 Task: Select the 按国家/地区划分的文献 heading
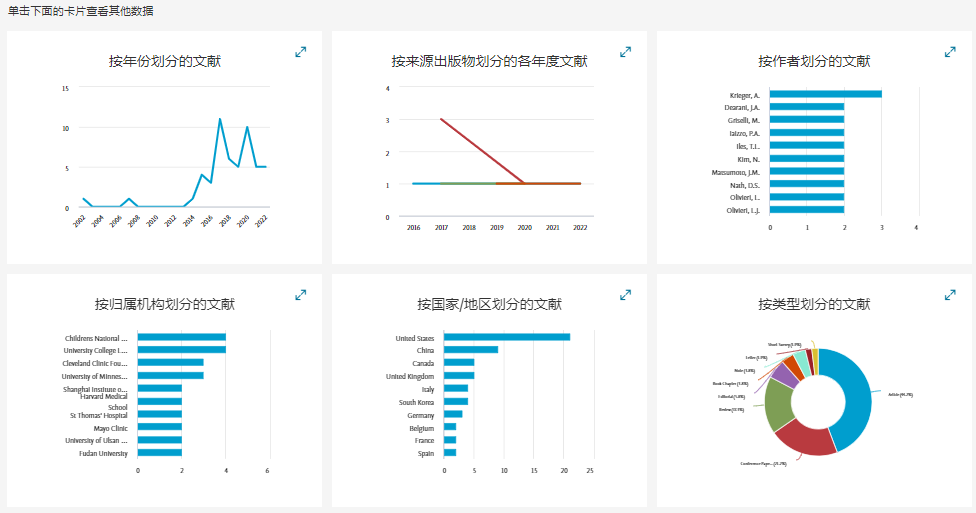coord(489,304)
